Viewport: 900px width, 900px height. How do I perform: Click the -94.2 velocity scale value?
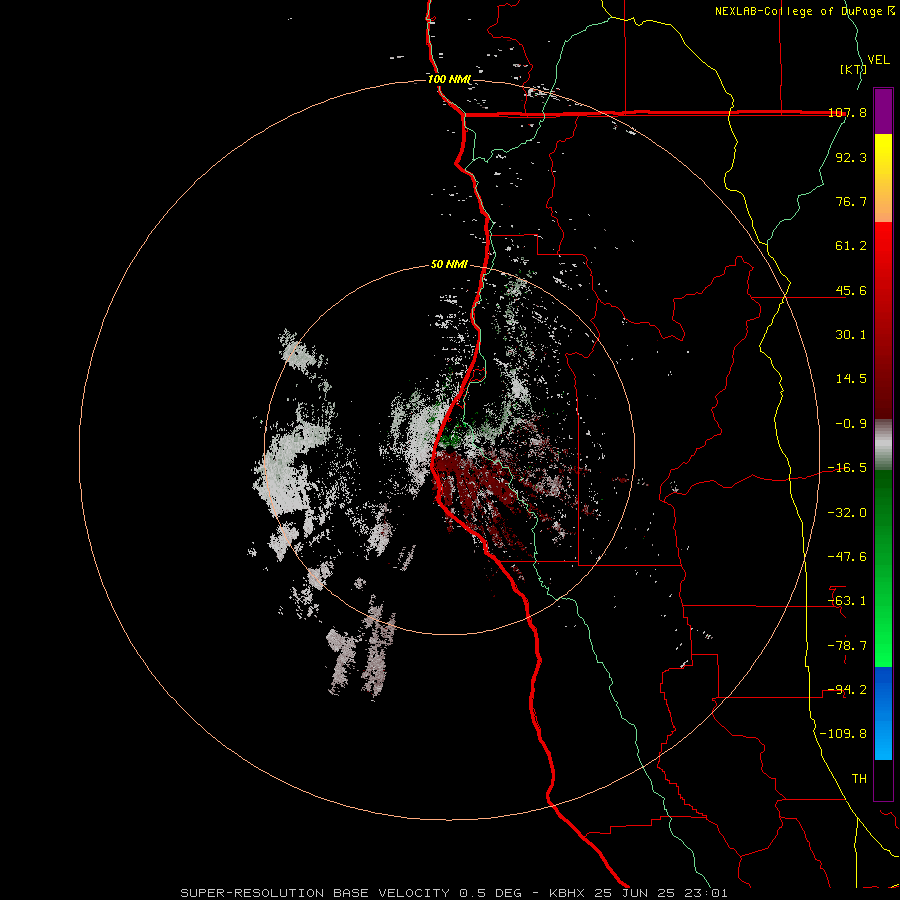pos(847,690)
